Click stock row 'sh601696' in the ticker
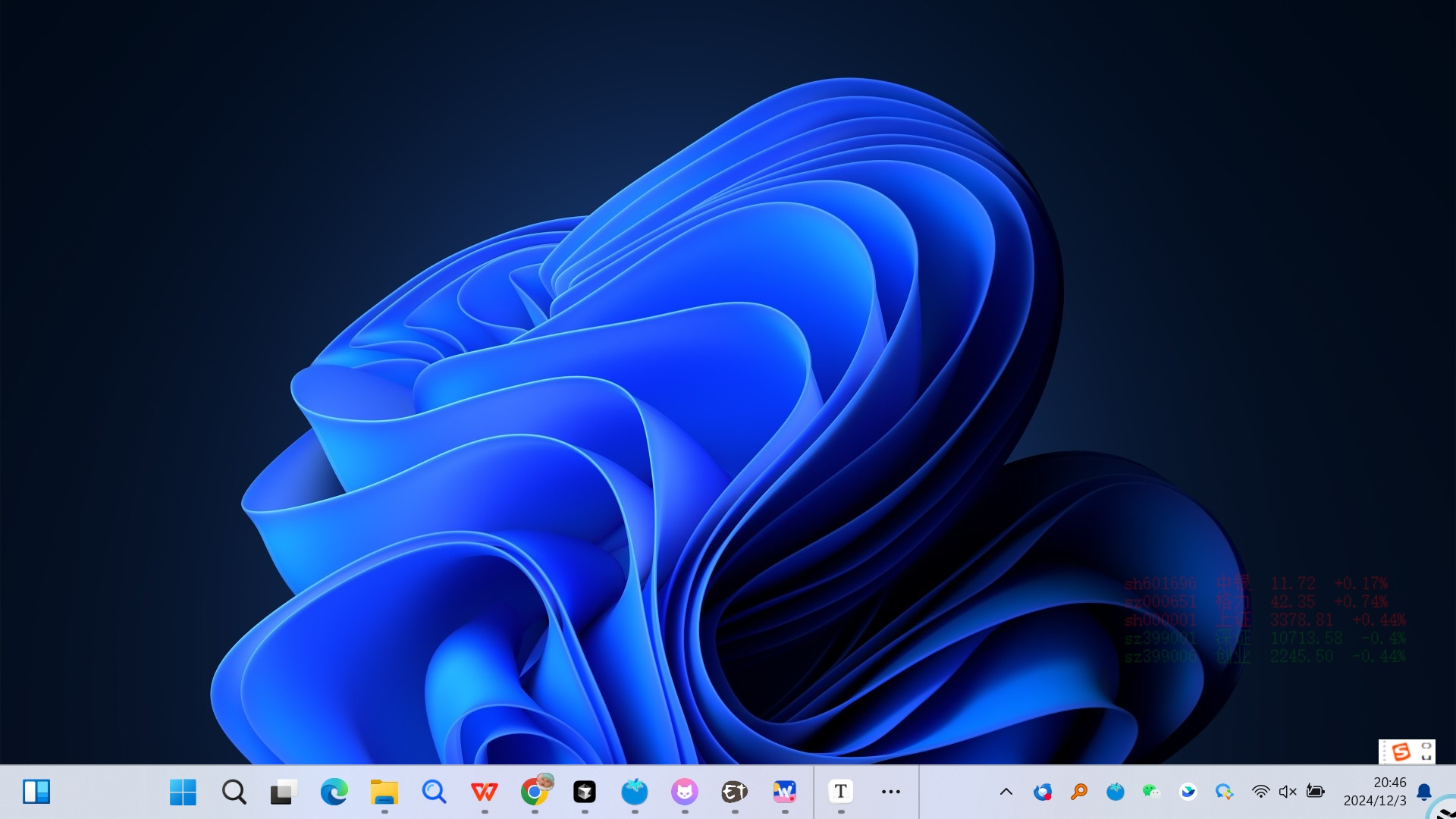The height and width of the screenshot is (819, 1456). click(x=1256, y=583)
